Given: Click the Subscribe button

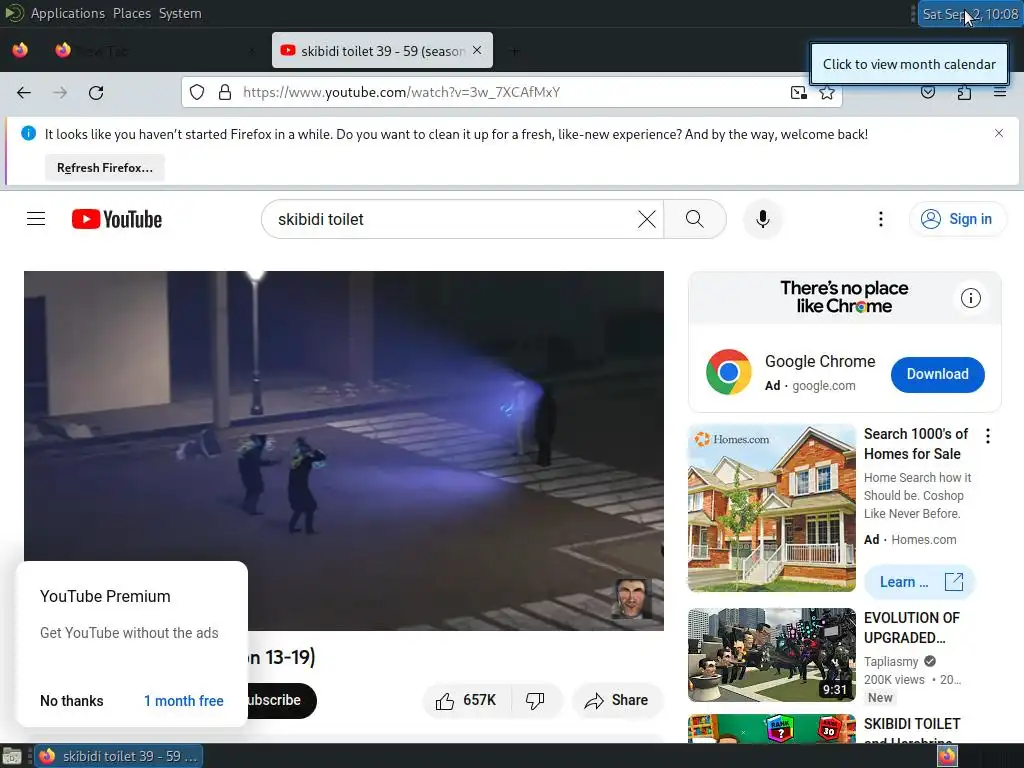Looking at the screenshot, I should pos(281,701).
